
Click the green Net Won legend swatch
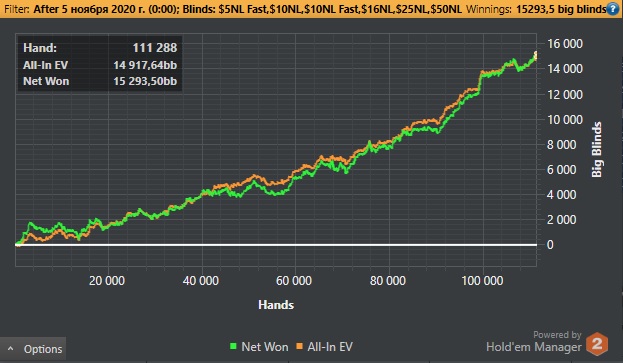(233, 346)
